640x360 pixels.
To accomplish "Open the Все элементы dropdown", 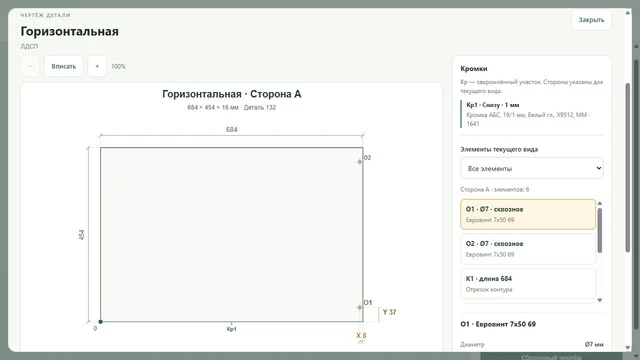I will coord(531,168).
